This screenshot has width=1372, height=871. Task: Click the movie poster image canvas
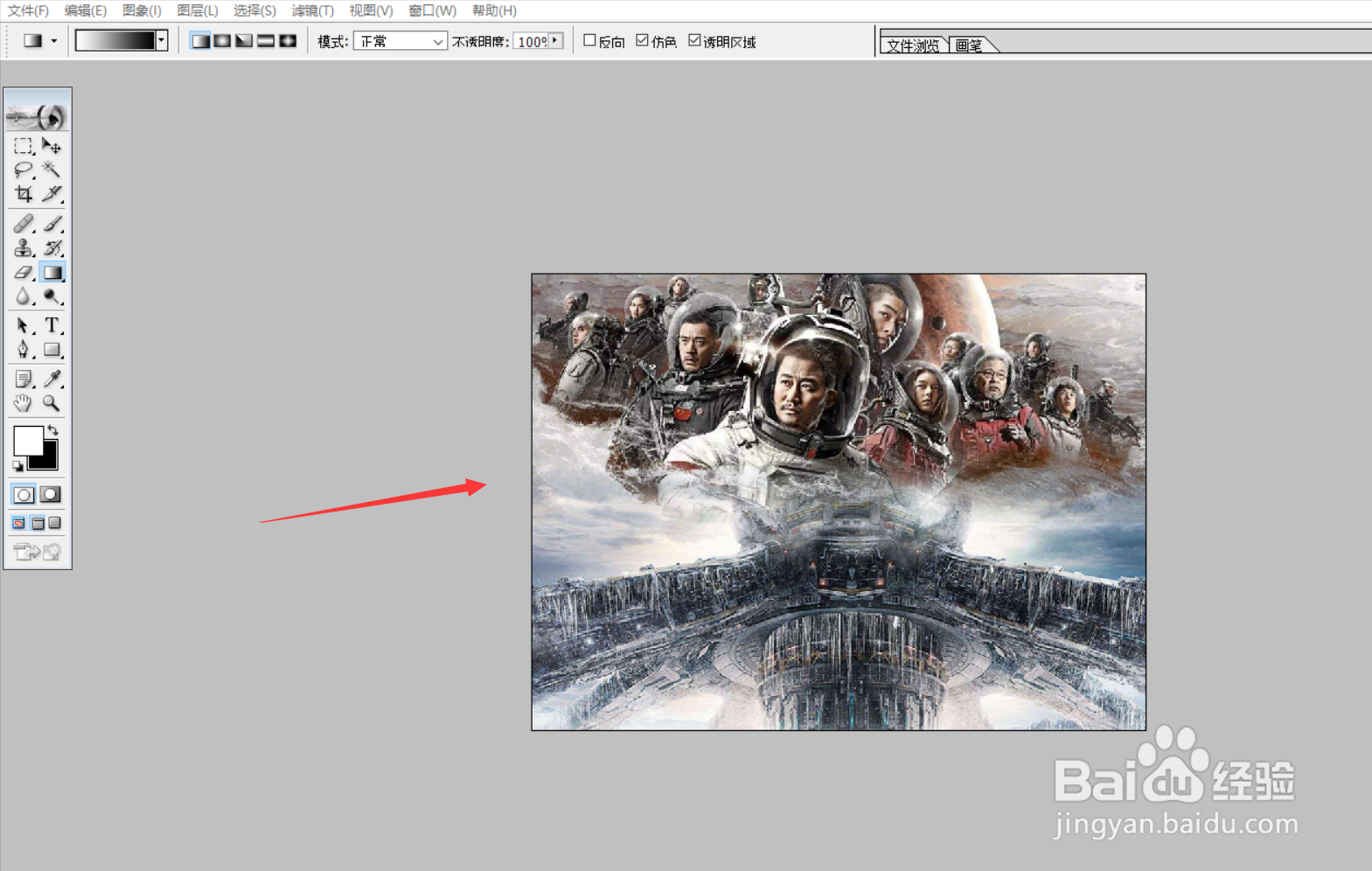click(839, 502)
